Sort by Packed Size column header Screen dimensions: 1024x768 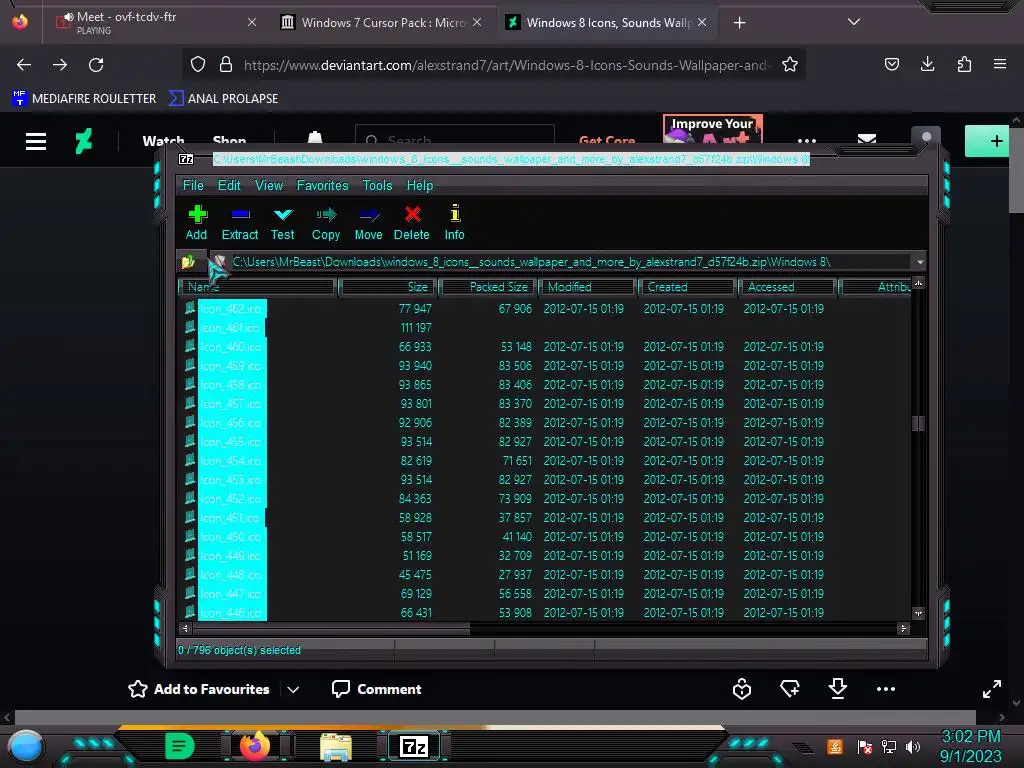(x=488, y=287)
